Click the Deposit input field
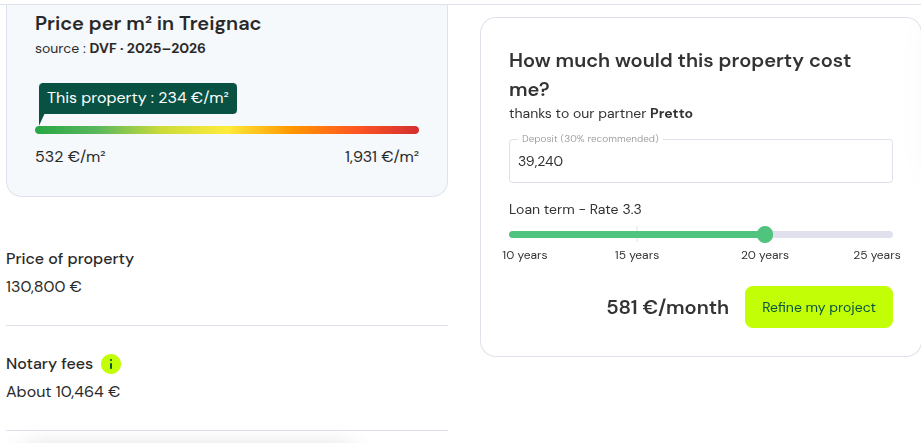The width and height of the screenshot is (921, 443). click(x=701, y=161)
